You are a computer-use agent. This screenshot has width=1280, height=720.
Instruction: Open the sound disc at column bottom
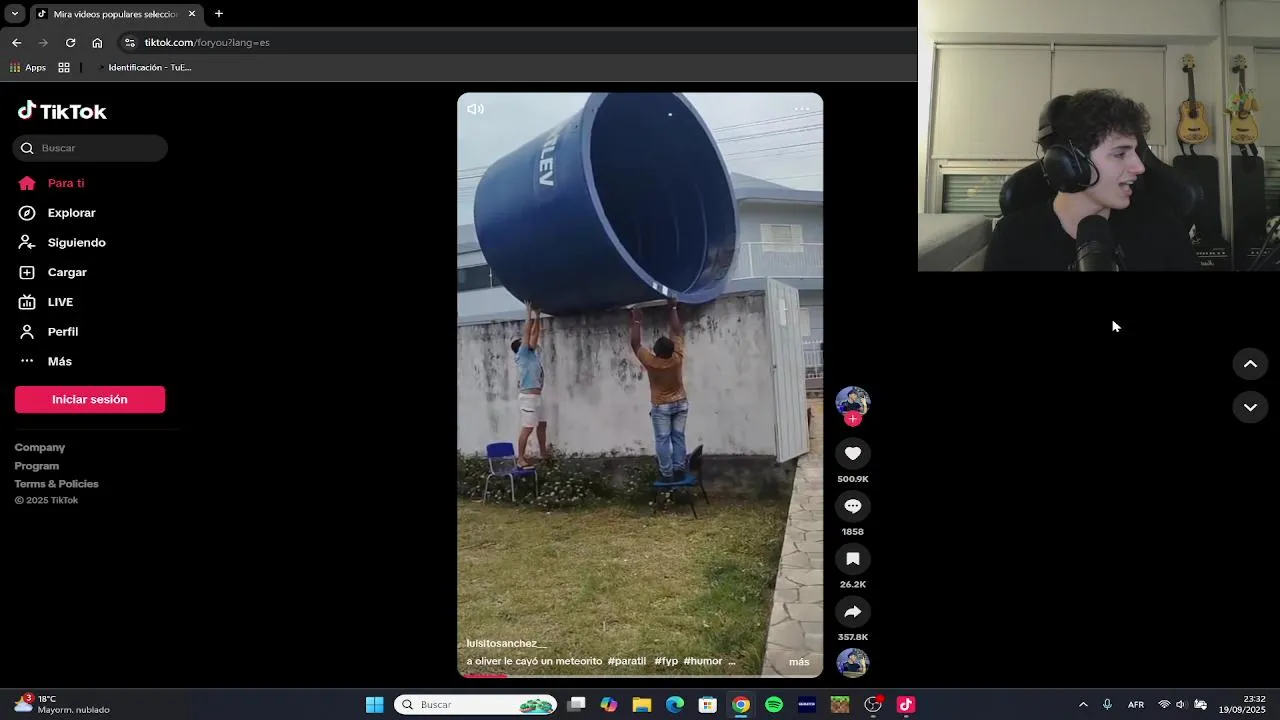853,662
